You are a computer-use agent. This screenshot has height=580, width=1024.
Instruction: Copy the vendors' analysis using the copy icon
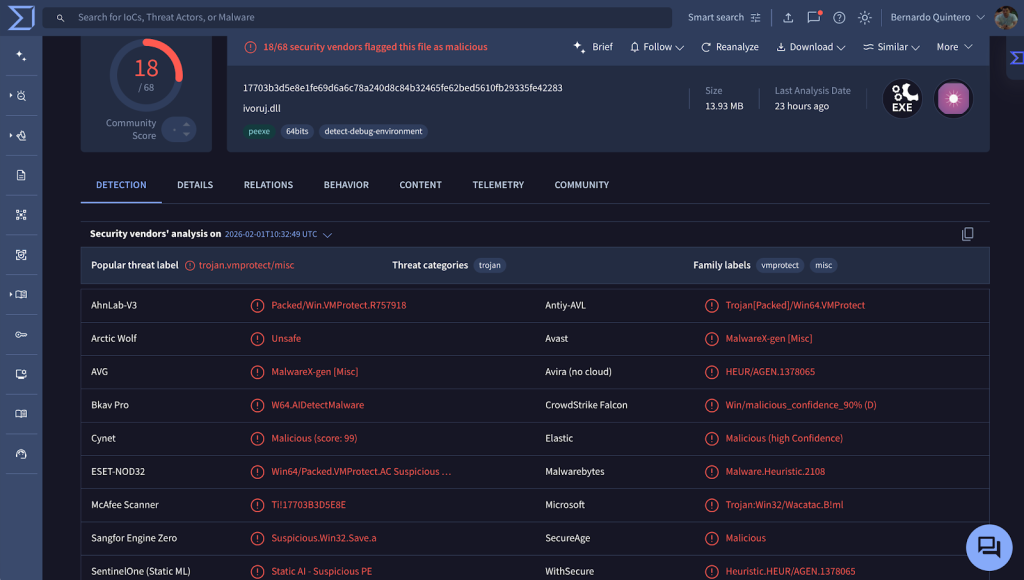[x=967, y=233]
